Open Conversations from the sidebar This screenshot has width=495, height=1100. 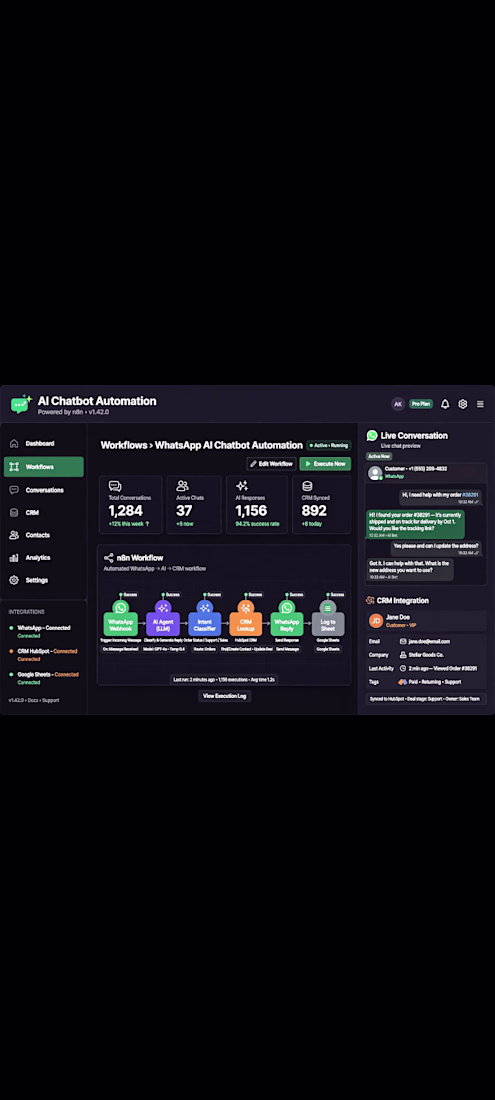(x=43, y=490)
